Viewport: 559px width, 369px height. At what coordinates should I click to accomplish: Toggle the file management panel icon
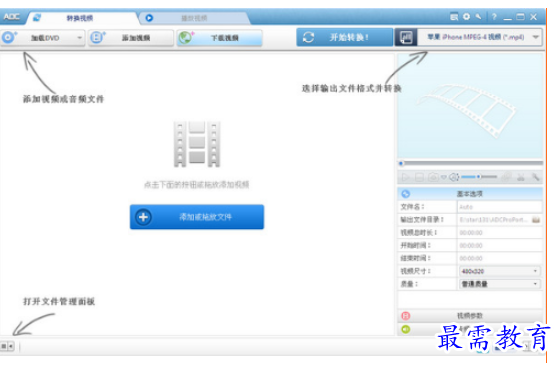(x=7, y=346)
